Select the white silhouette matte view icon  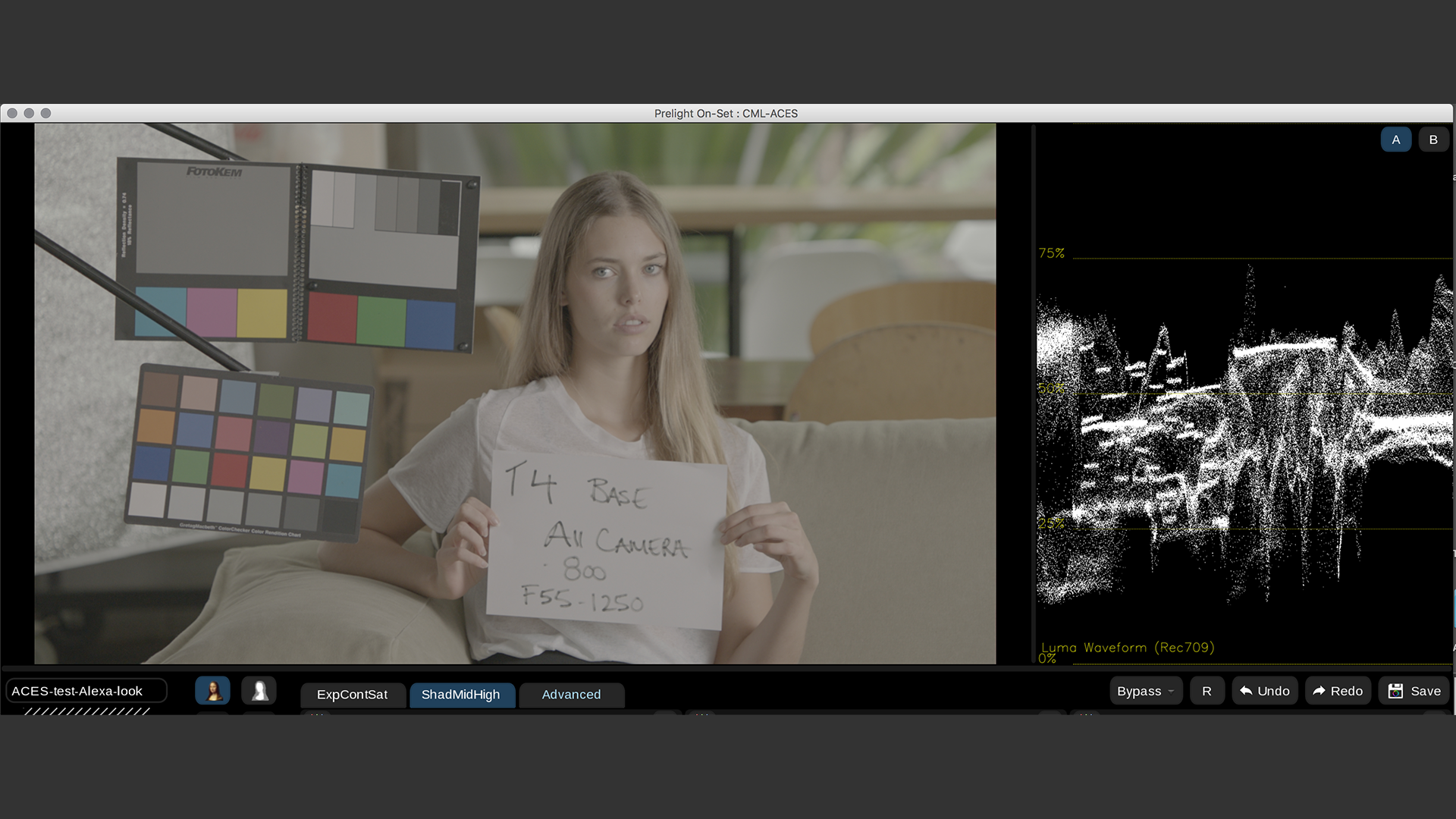(259, 691)
